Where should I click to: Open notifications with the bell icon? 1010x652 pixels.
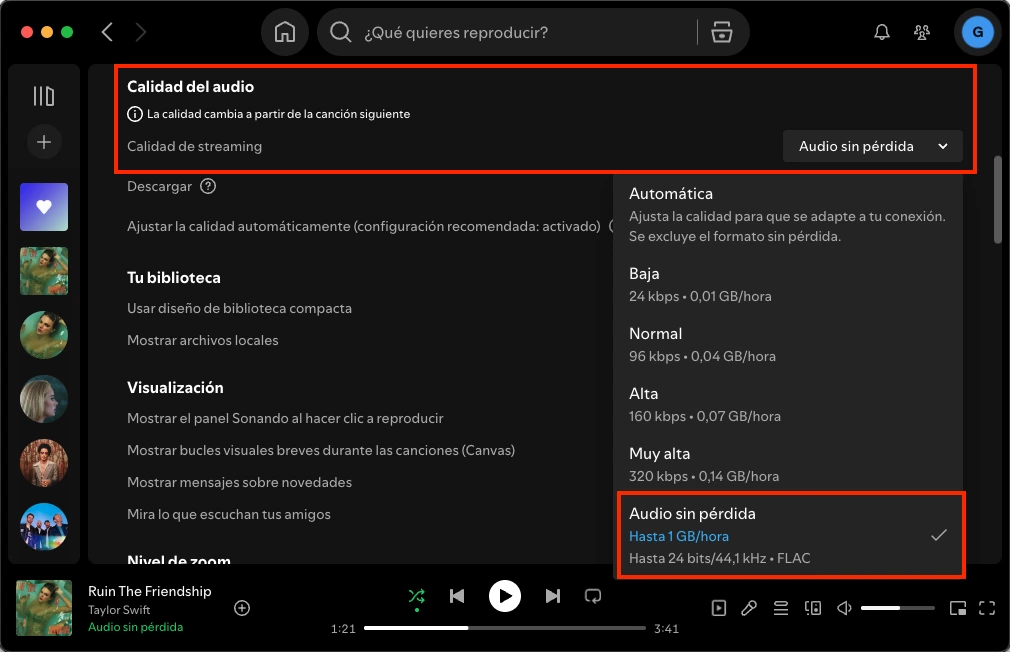click(x=881, y=32)
